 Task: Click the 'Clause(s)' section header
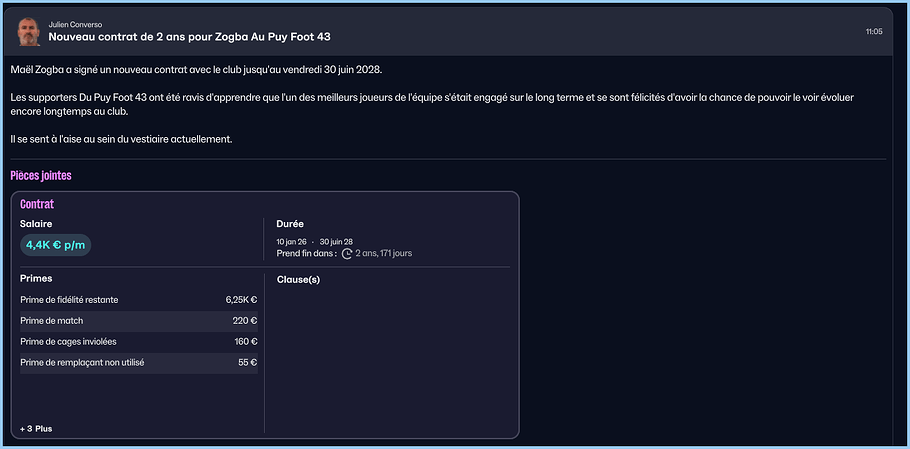pos(298,279)
